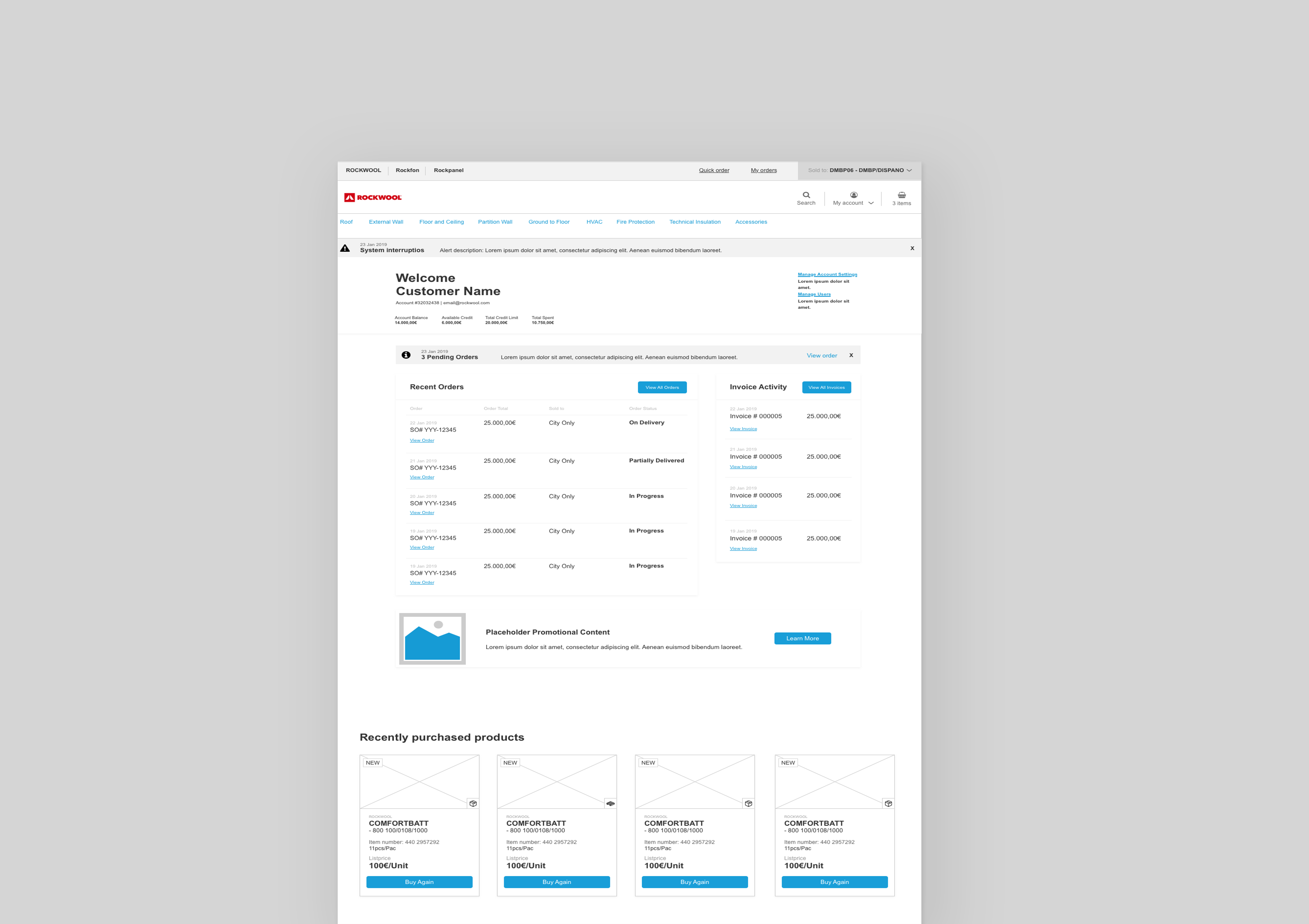Click the Search magnifier icon
The height and width of the screenshot is (924, 1309).
[x=806, y=195]
